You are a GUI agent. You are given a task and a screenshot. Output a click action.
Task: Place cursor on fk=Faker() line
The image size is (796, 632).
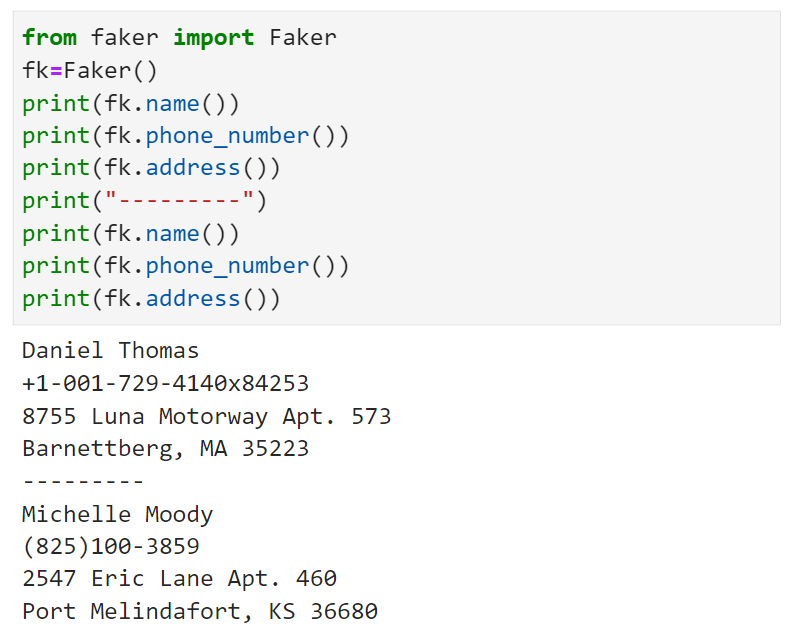90,71
